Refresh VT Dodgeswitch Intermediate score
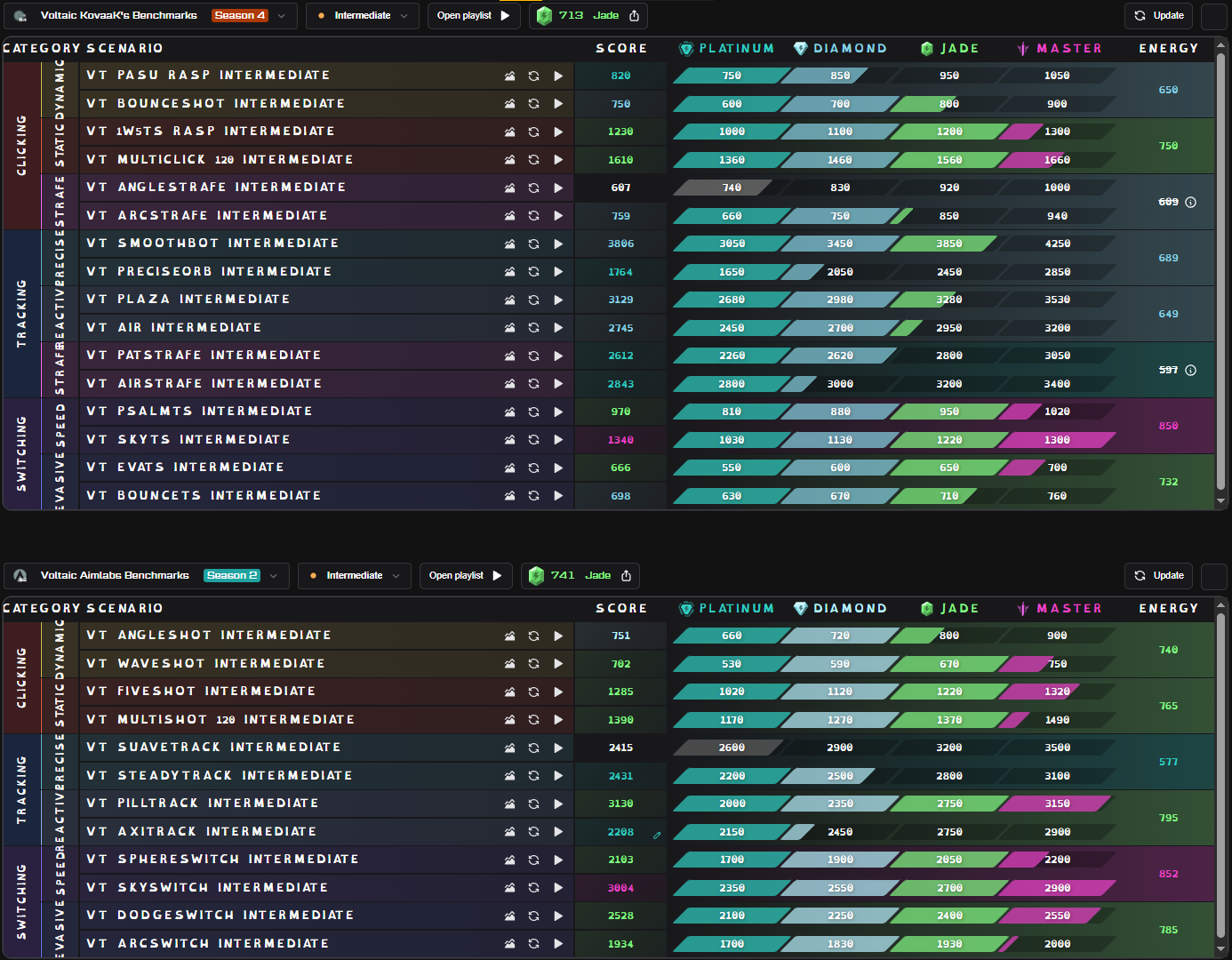The height and width of the screenshot is (960, 1232). coord(533,916)
